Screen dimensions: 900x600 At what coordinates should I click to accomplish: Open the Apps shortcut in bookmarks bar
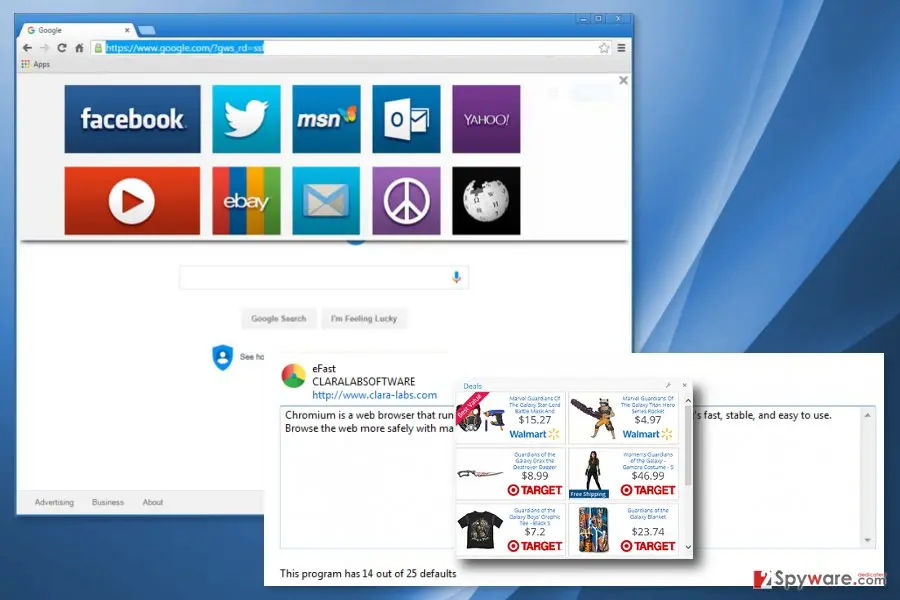click(x=36, y=64)
